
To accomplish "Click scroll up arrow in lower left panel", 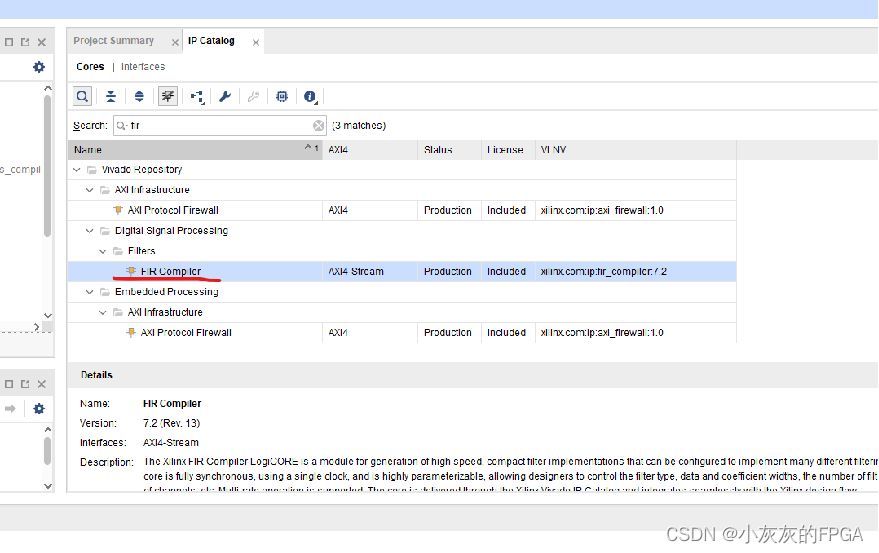I will point(48,430).
